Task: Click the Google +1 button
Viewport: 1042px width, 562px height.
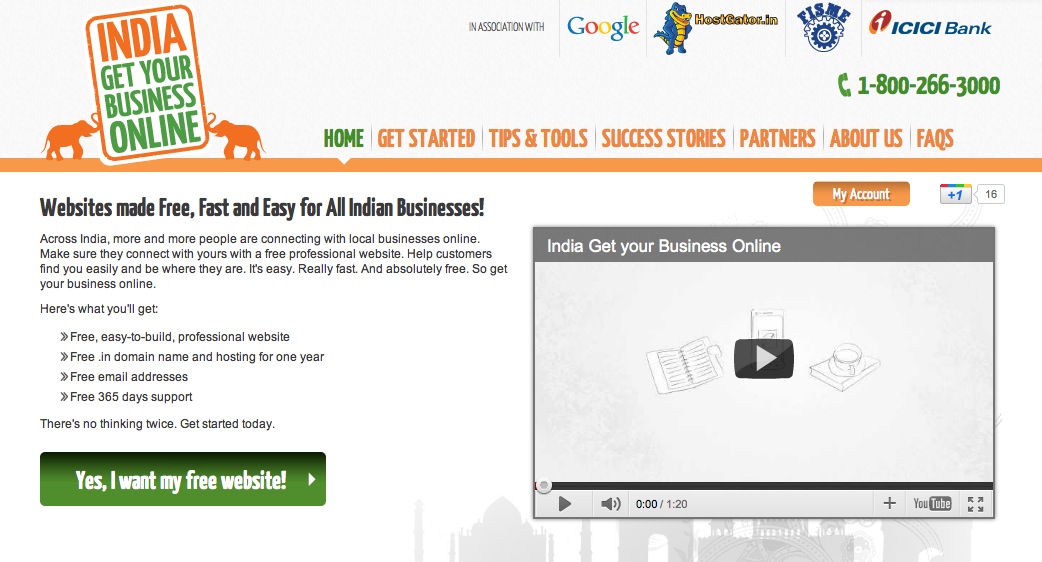Action: click(955, 194)
